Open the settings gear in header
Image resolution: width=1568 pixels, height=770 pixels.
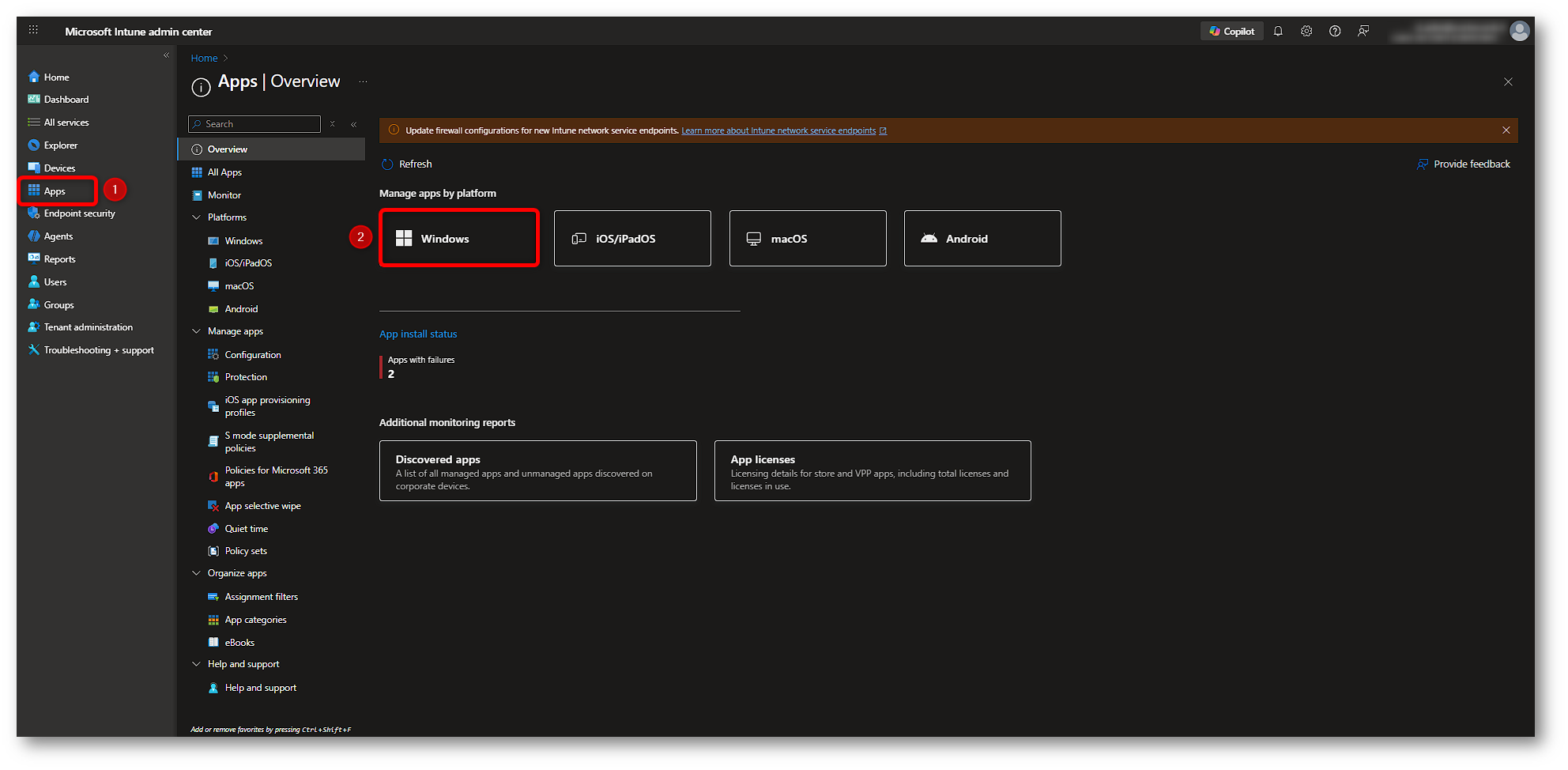tap(1306, 32)
